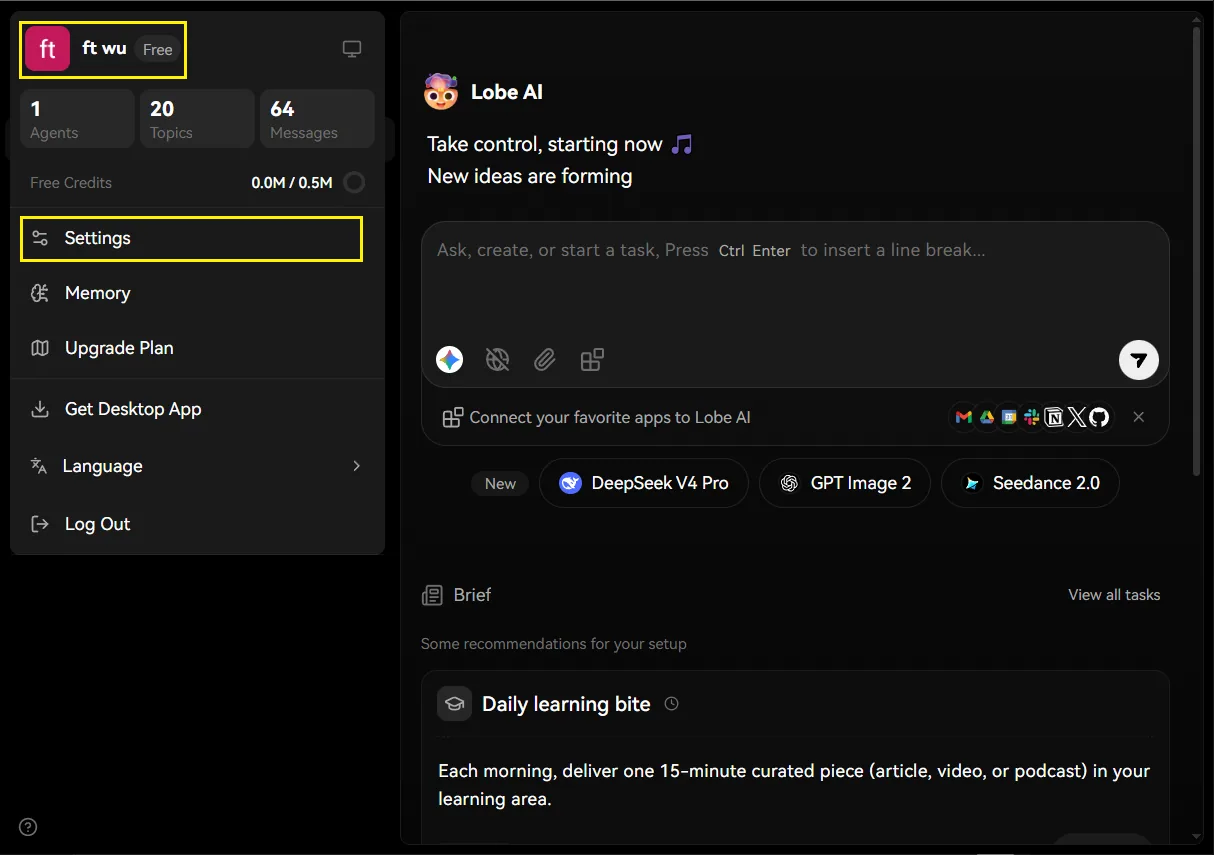Viewport: 1214px width, 855px height.
Task: Click the send message button
Action: click(x=1139, y=360)
